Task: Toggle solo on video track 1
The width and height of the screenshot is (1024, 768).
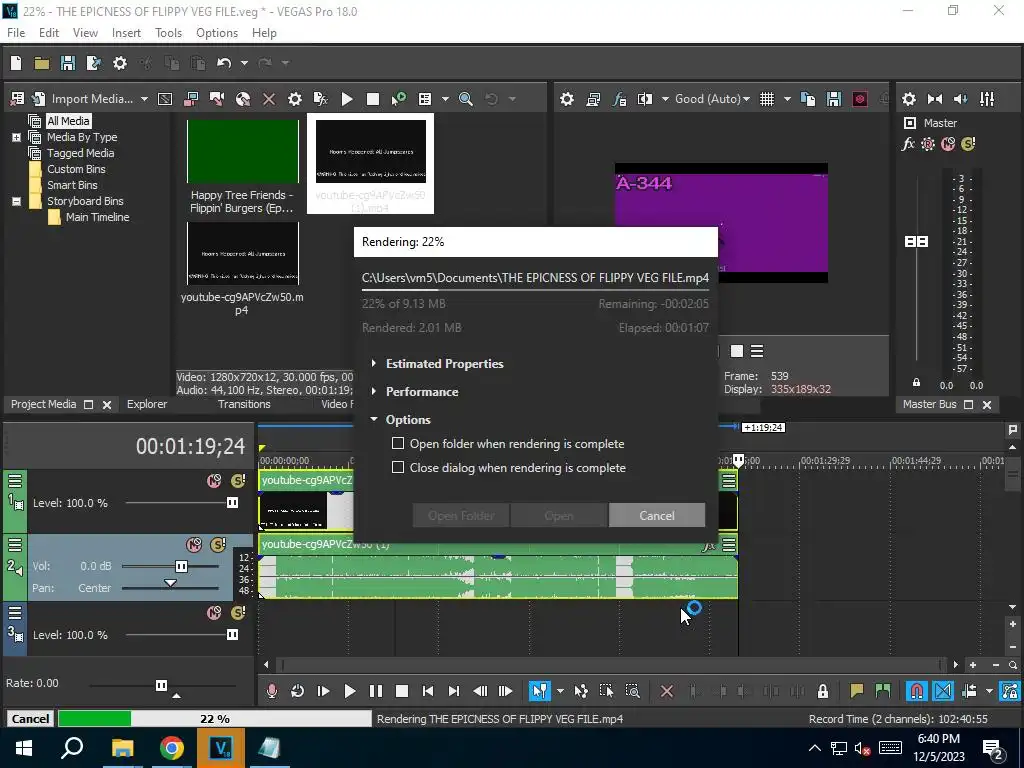Action: pyautogui.click(x=238, y=481)
